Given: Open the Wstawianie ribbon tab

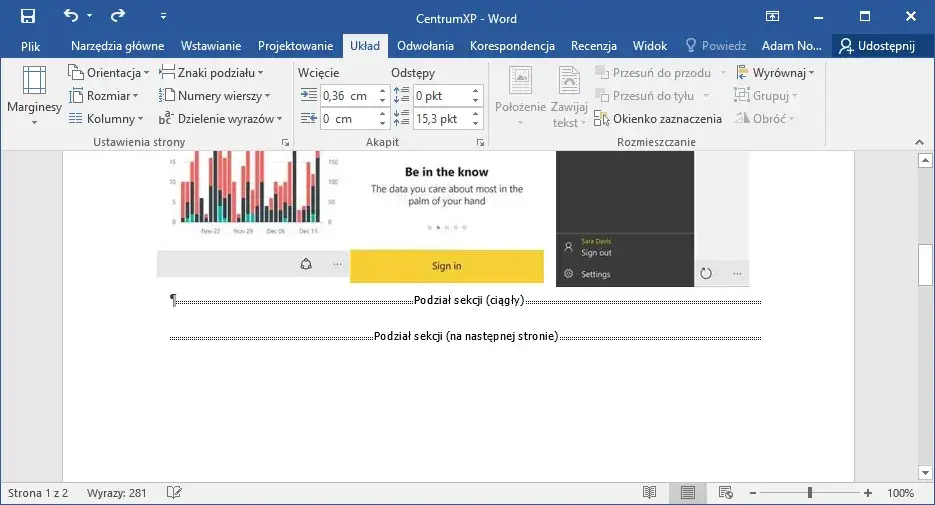Looking at the screenshot, I should (211, 46).
